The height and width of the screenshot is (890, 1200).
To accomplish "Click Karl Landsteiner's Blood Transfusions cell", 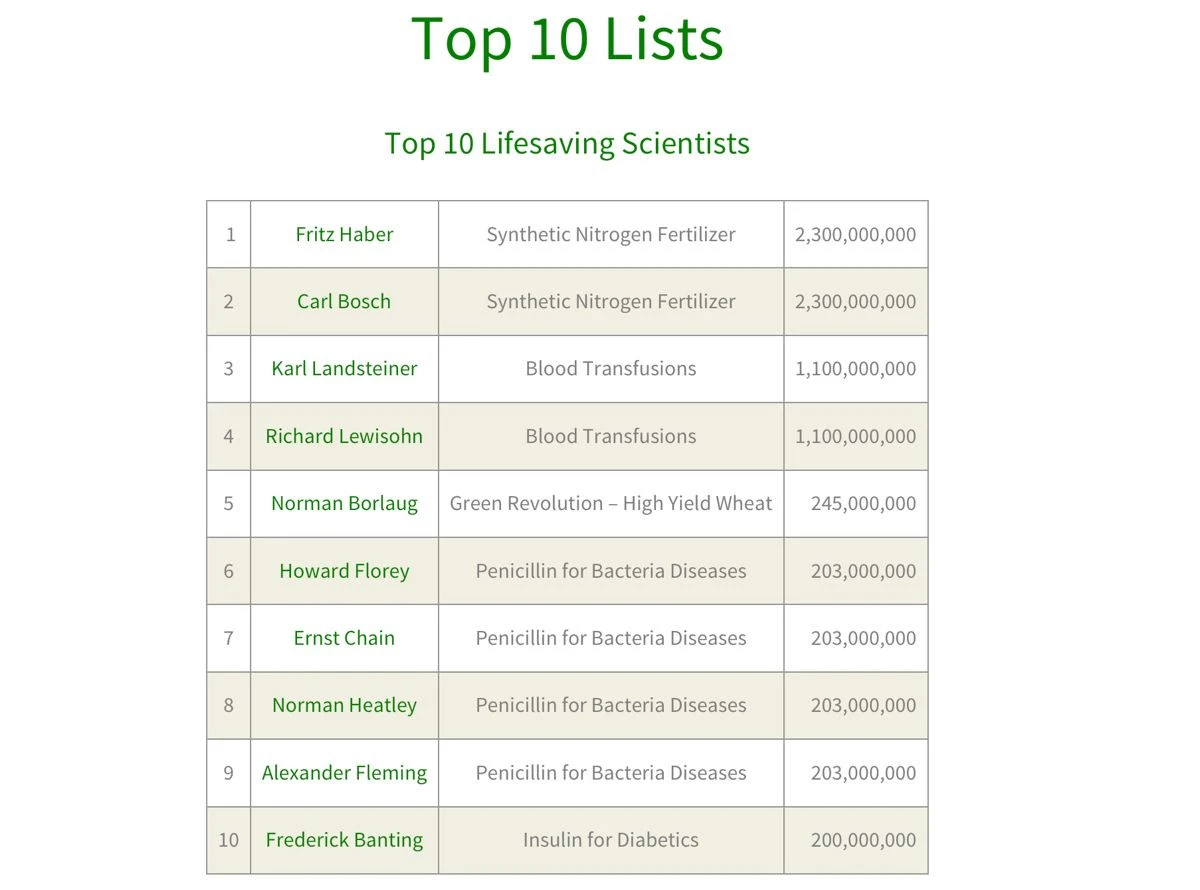I will click(x=611, y=369).
